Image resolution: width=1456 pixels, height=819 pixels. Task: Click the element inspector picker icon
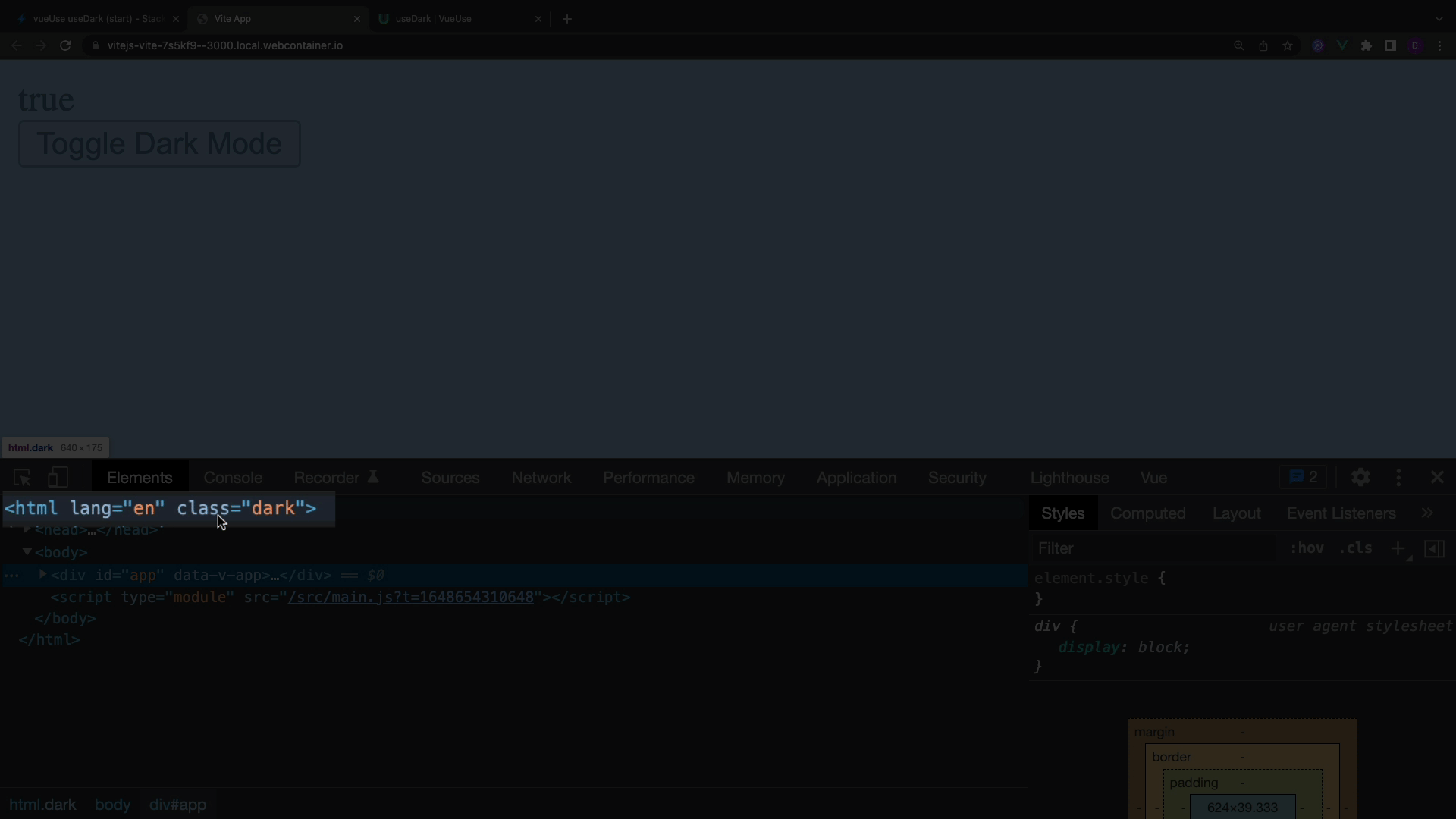[x=22, y=478]
